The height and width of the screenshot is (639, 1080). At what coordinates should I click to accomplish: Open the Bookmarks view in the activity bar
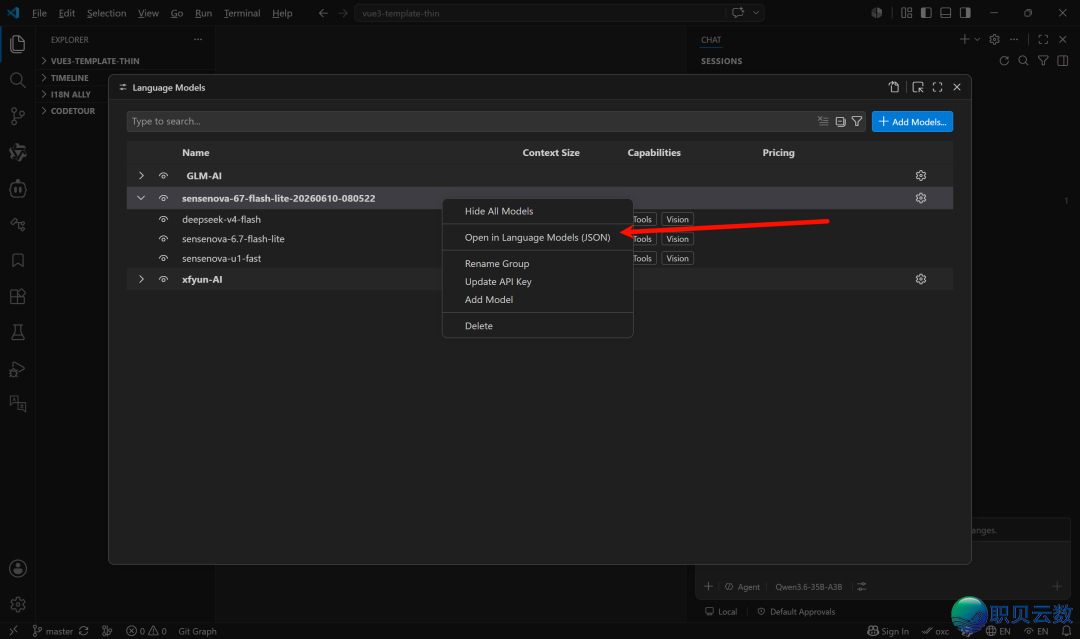coord(18,260)
